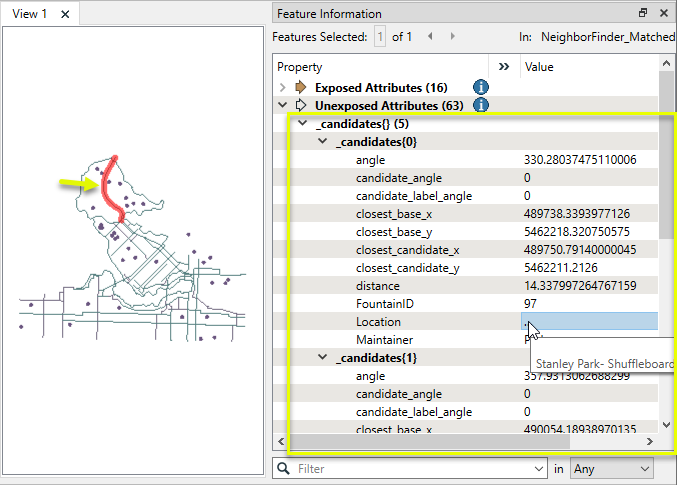This screenshot has width=677, height=485.
Task: Click the info icon beside Unexposed Attributes
Action: (x=480, y=105)
